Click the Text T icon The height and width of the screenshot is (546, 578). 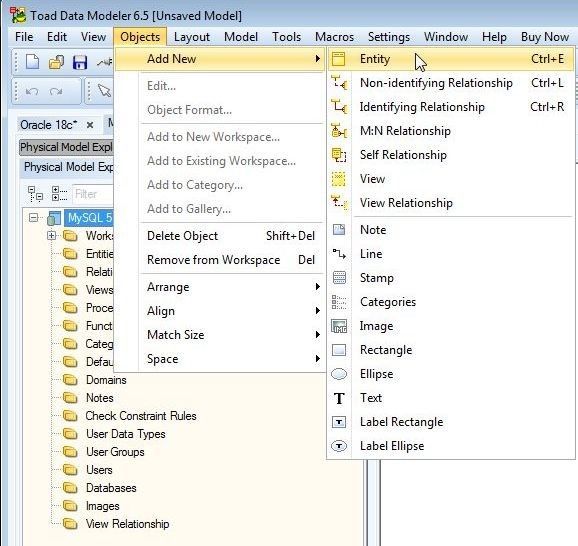click(339, 398)
